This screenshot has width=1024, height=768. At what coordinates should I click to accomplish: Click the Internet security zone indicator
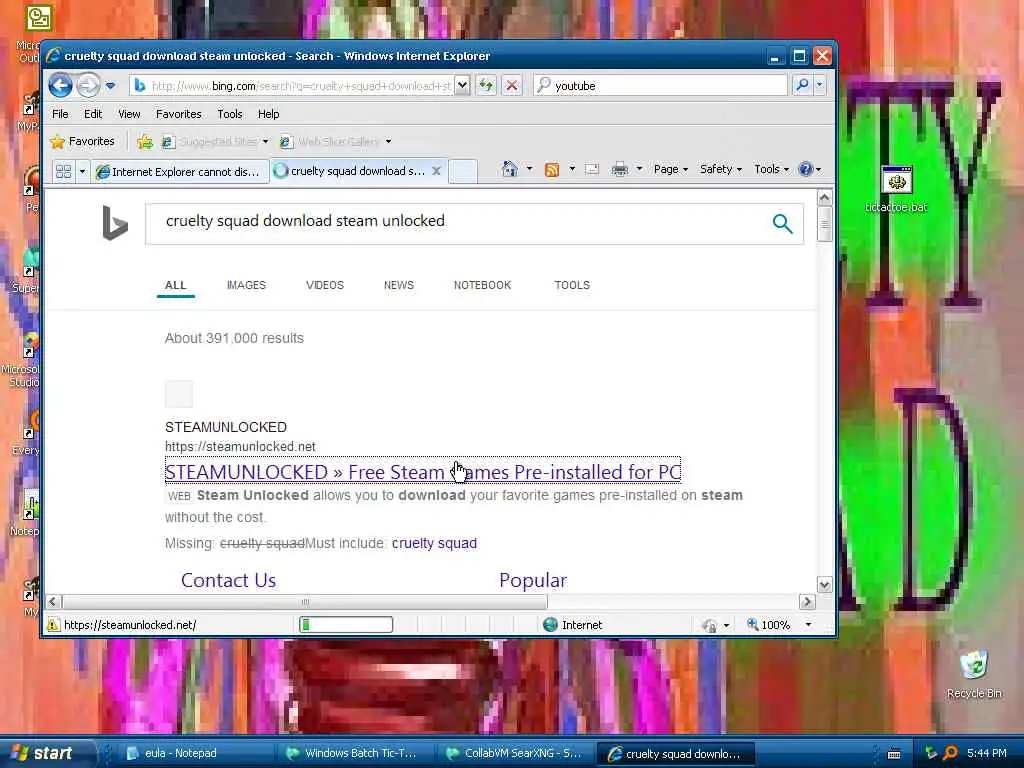(x=573, y=625)
